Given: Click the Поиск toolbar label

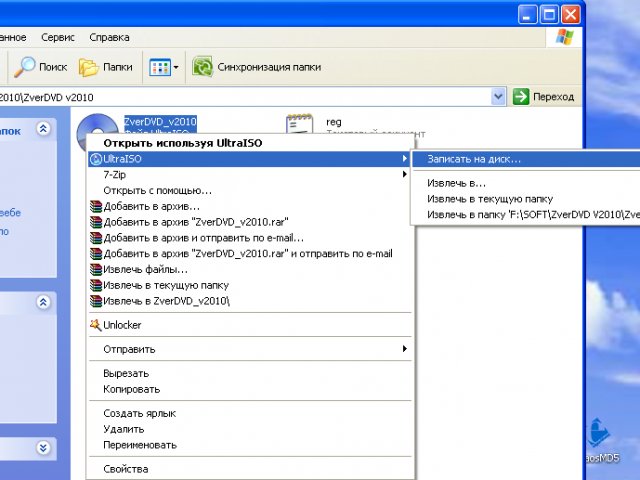Looking at the screenshot, I should pyautogui.click(x=53, y=67).
